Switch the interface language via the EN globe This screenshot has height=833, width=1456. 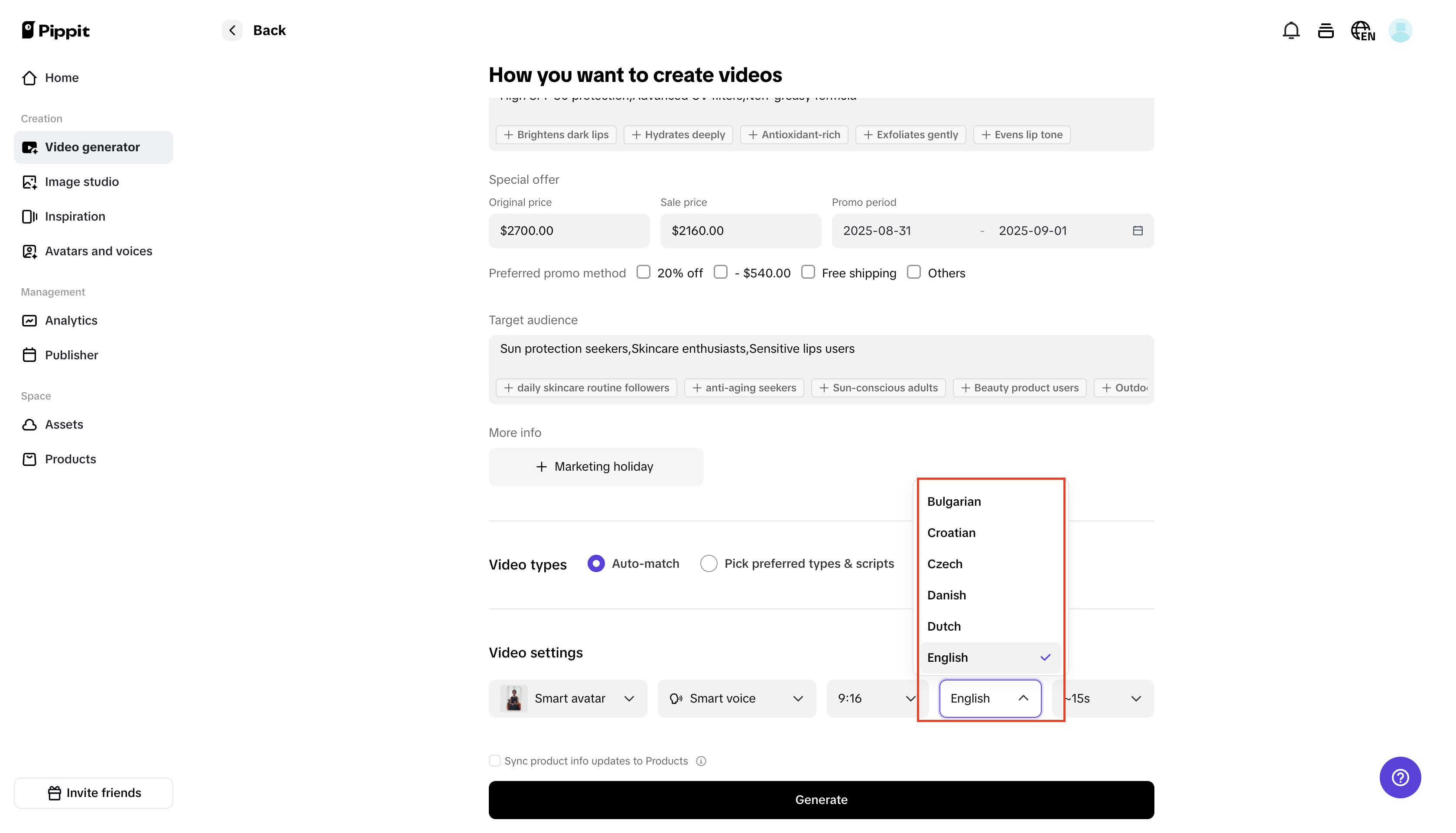point(1363,30)
